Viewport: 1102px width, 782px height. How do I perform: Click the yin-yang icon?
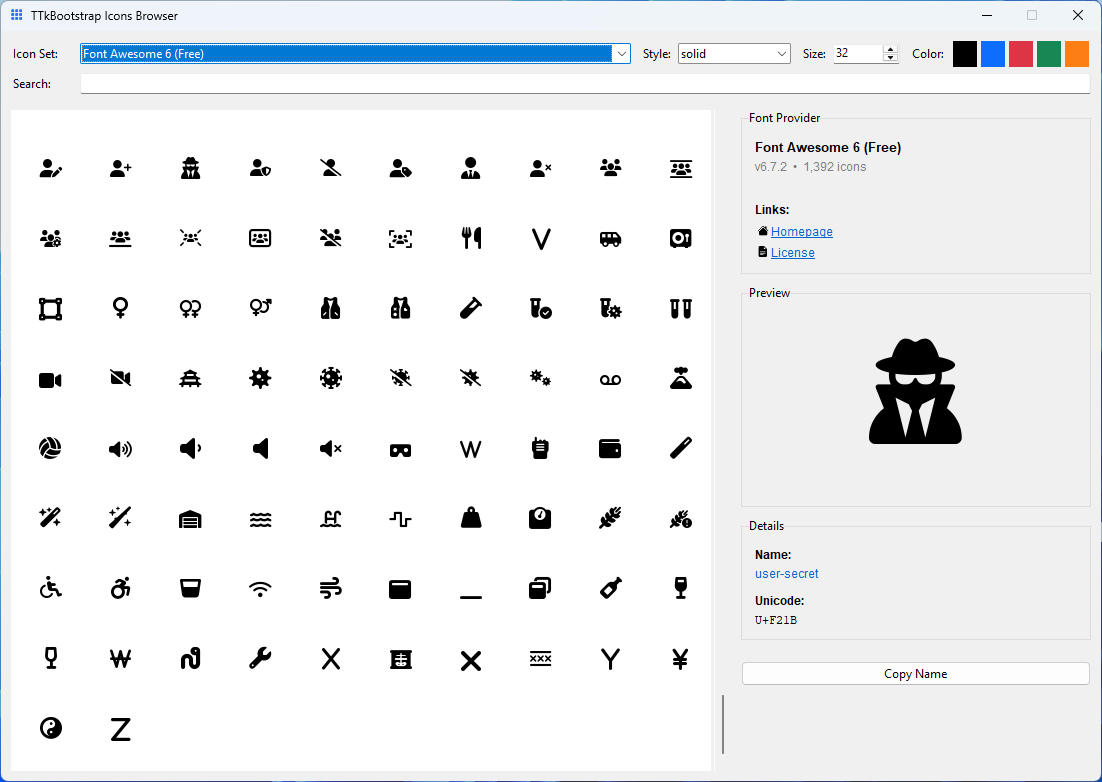click(x=50, y=728)
